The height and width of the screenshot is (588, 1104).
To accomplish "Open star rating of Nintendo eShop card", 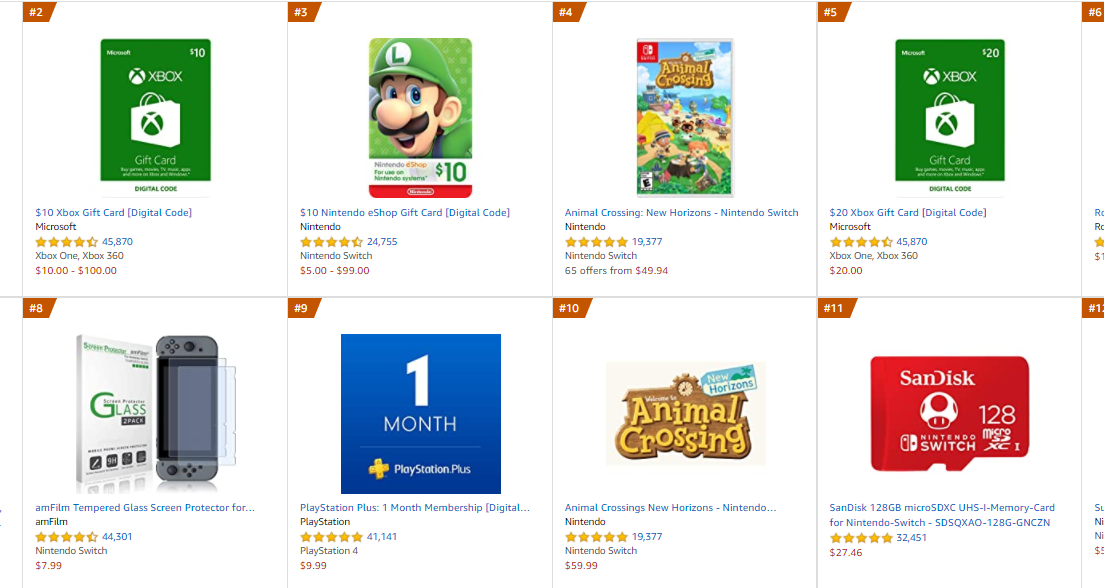I will coord(332,242).
